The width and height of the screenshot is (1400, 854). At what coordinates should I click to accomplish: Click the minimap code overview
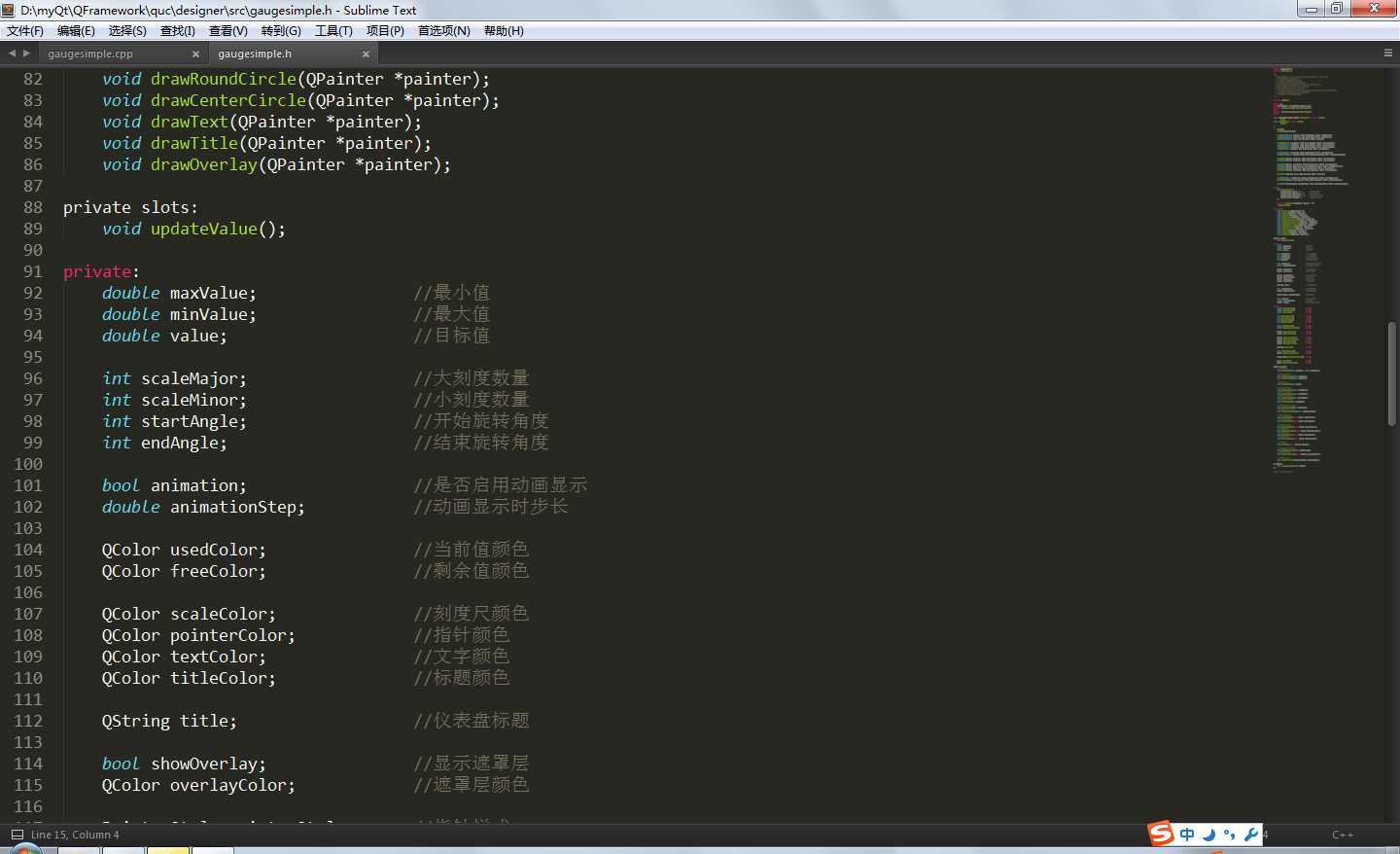pyautogui.click(x=1312, y=269)
